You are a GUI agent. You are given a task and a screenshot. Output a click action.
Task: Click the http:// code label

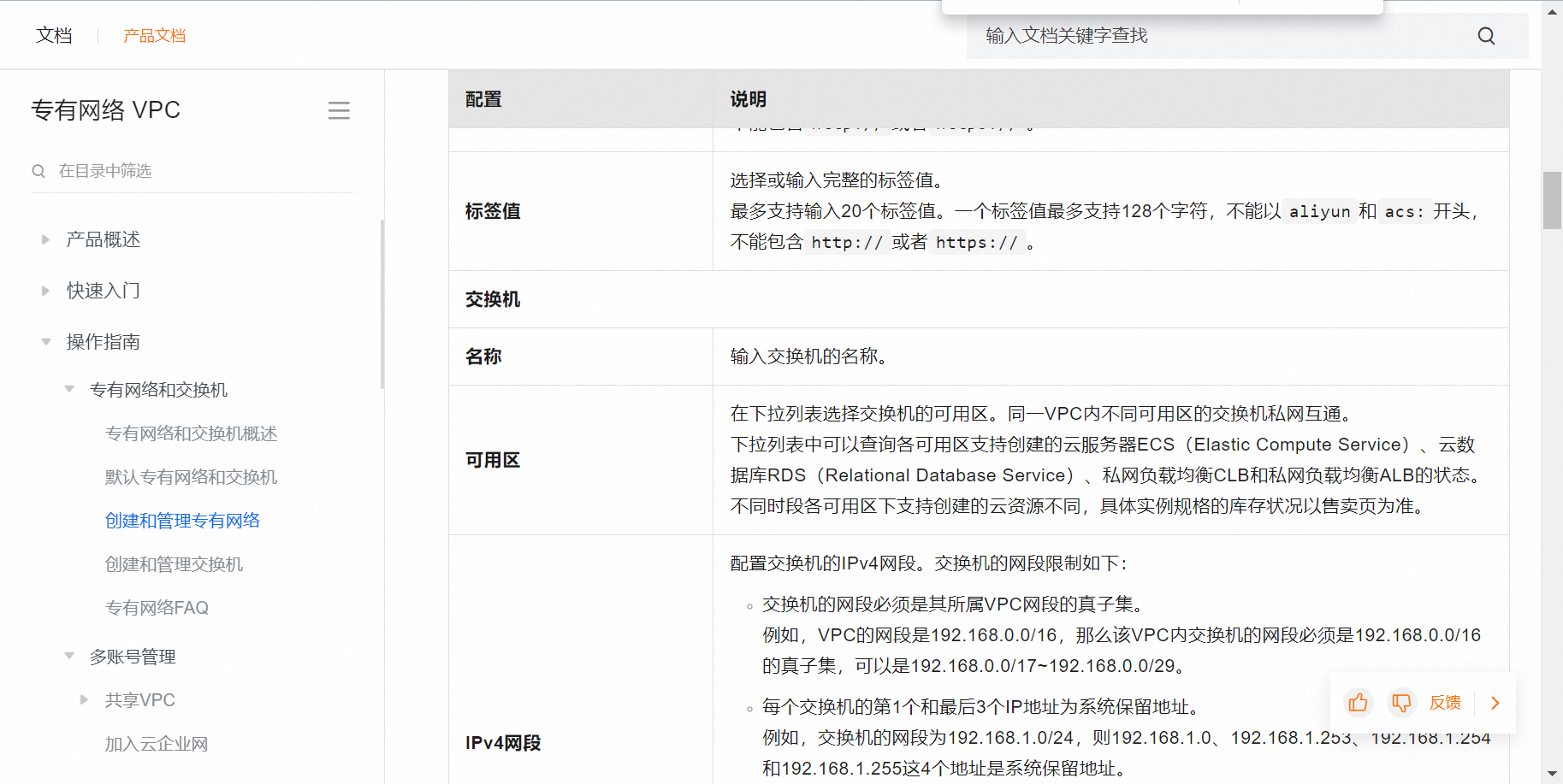(x=846, y=242)
